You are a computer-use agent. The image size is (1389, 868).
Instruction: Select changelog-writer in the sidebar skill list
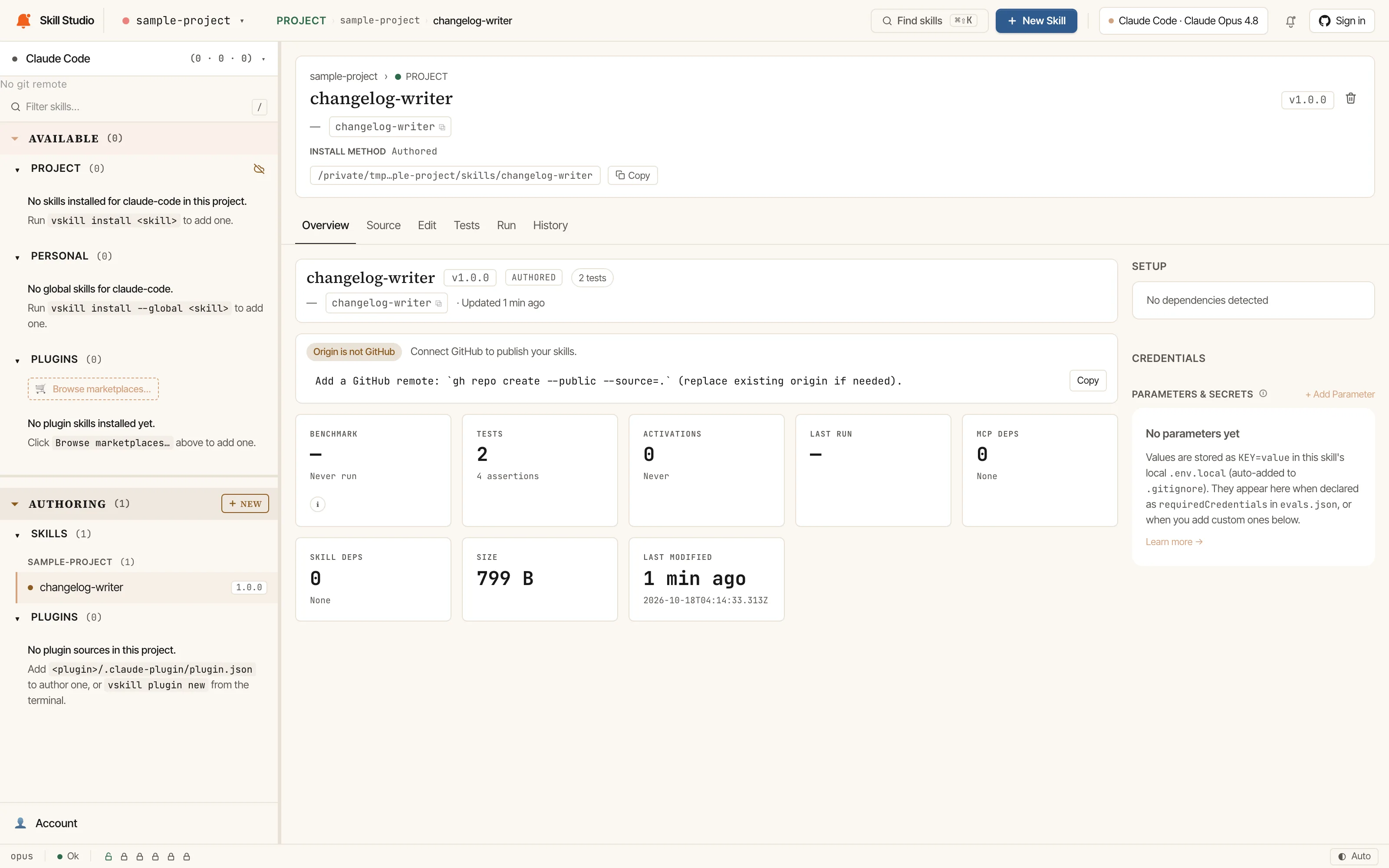(147, 587)
